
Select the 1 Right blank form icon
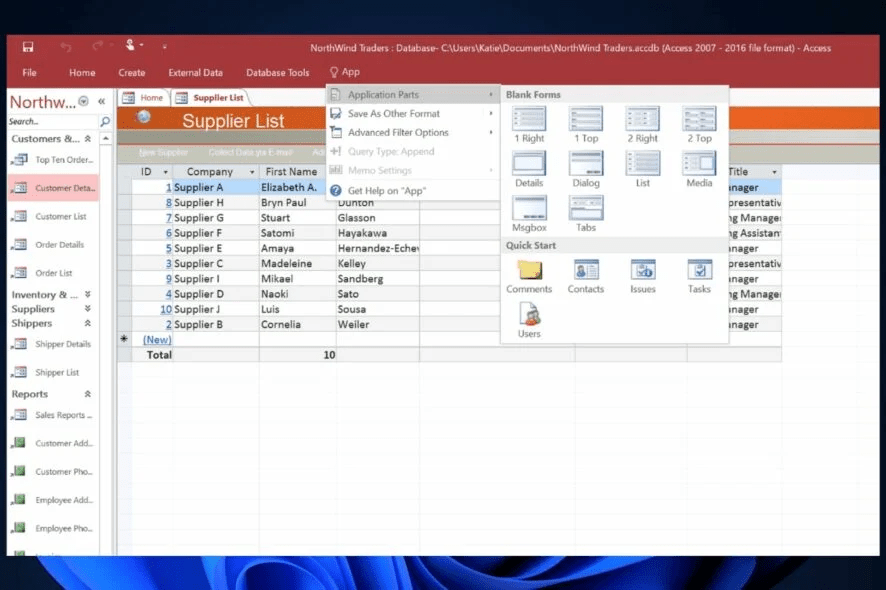tap(529, 120)
